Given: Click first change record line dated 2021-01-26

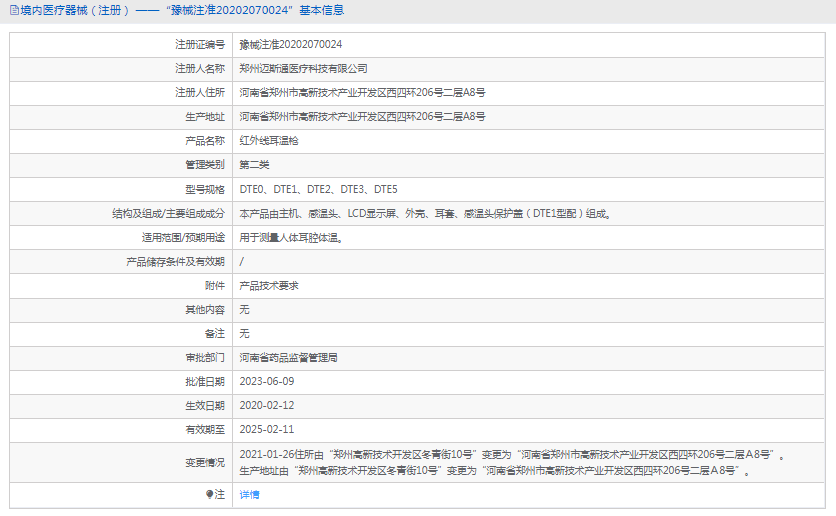Looking at the screenshot, I should coord(512,455).
